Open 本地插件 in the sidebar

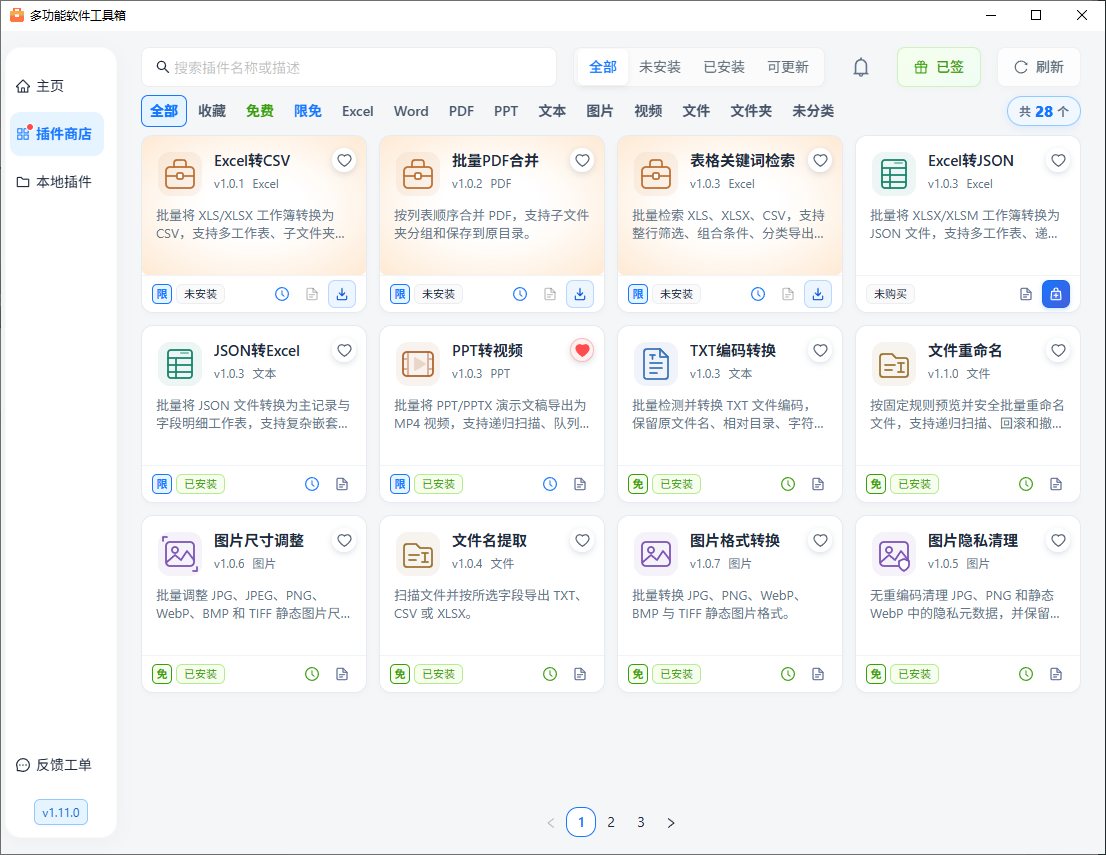click(57, 182)
